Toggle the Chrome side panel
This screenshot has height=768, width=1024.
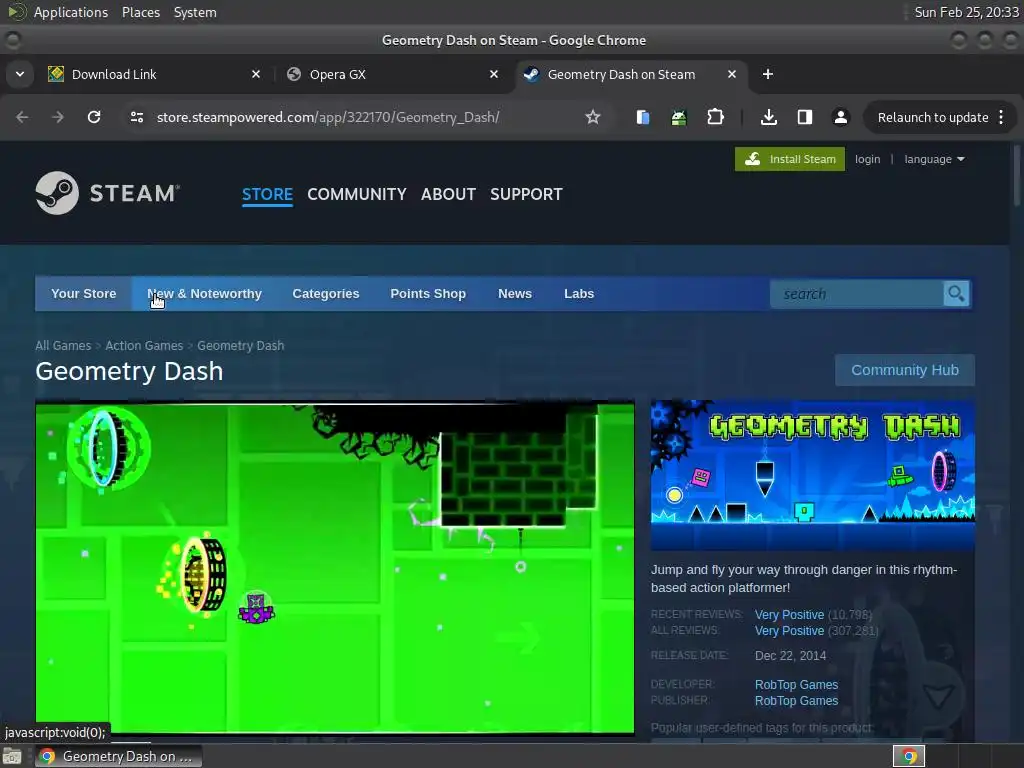tap(805, 117)
